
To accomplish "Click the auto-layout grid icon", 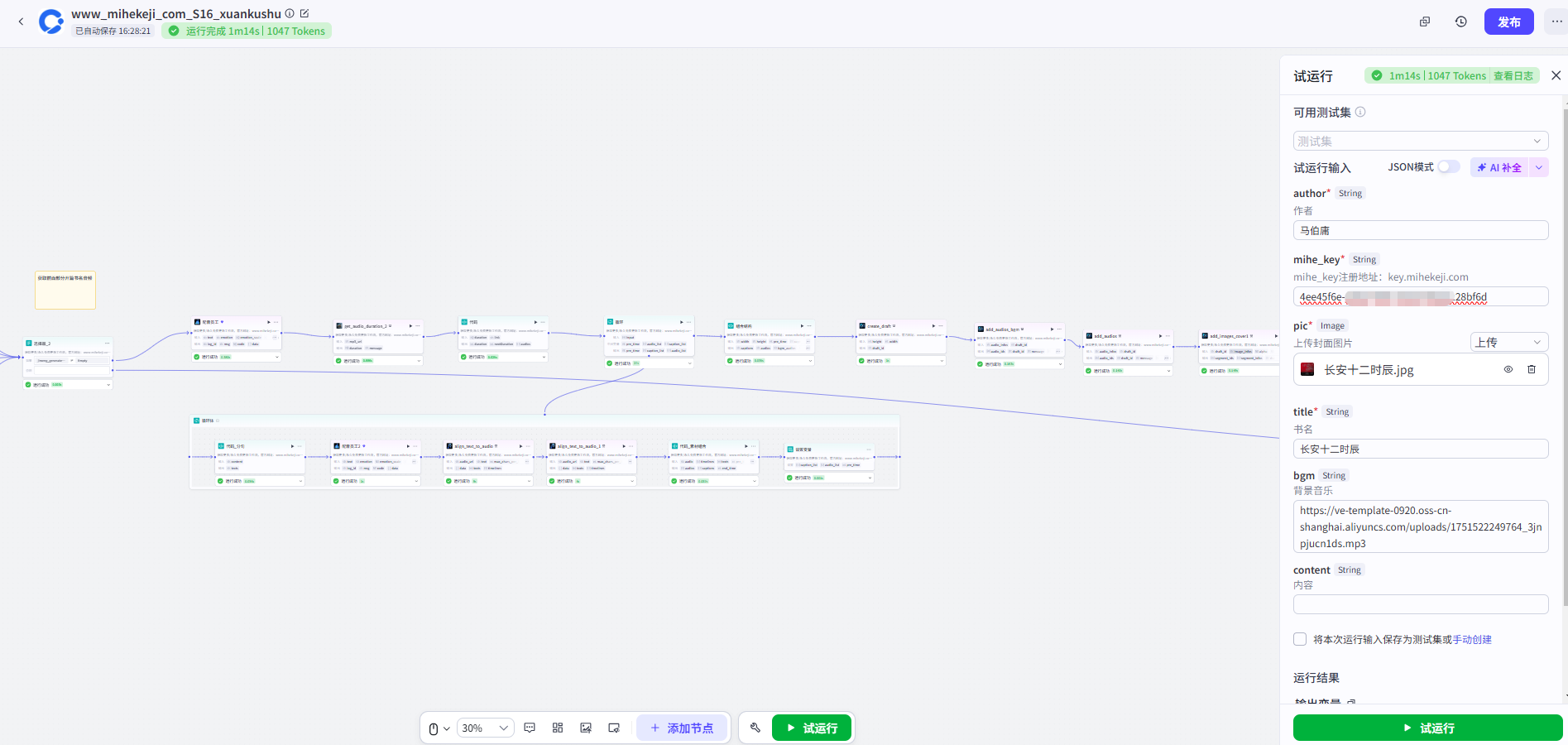I will click(x=558, y=728).
